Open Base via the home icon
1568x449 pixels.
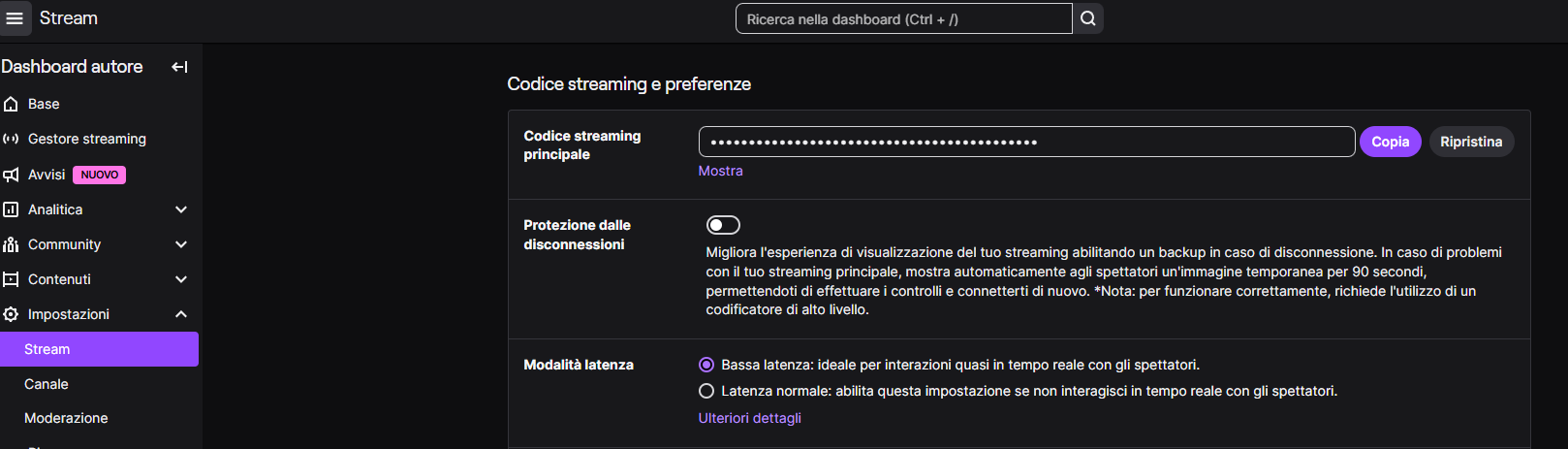click(x=12, y=104)
